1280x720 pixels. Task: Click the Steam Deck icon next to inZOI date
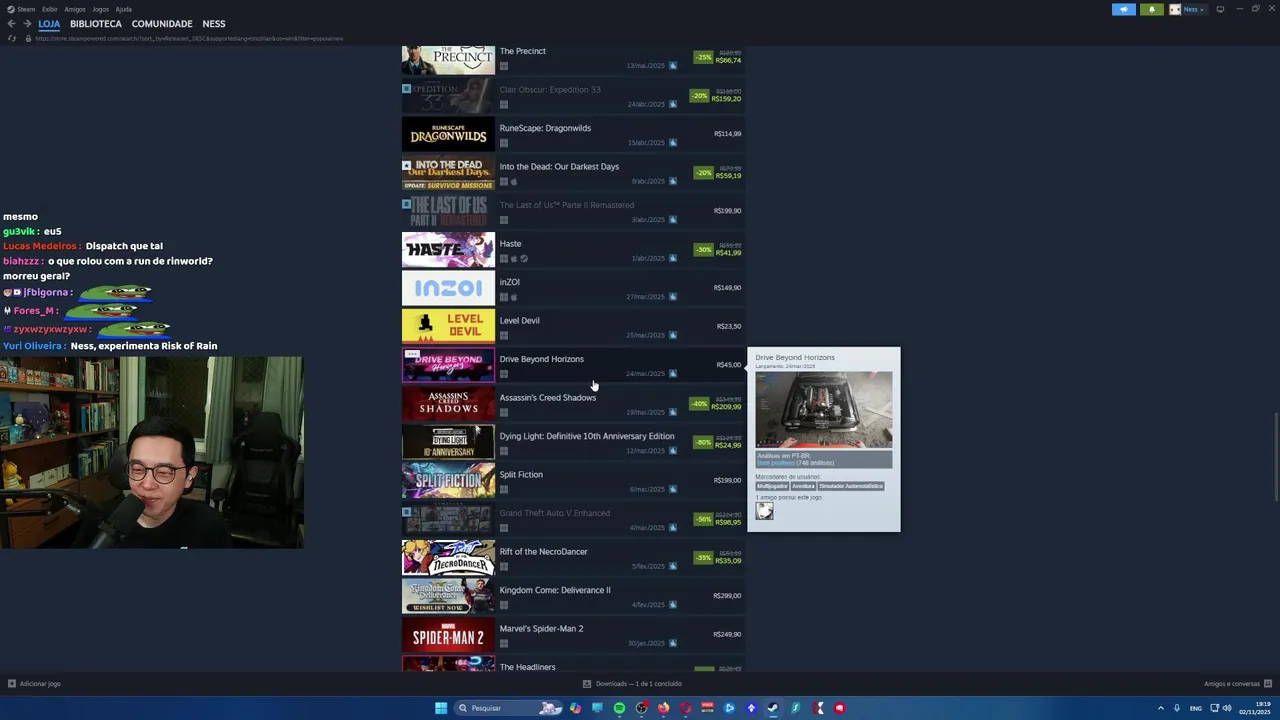coord(672,297)
